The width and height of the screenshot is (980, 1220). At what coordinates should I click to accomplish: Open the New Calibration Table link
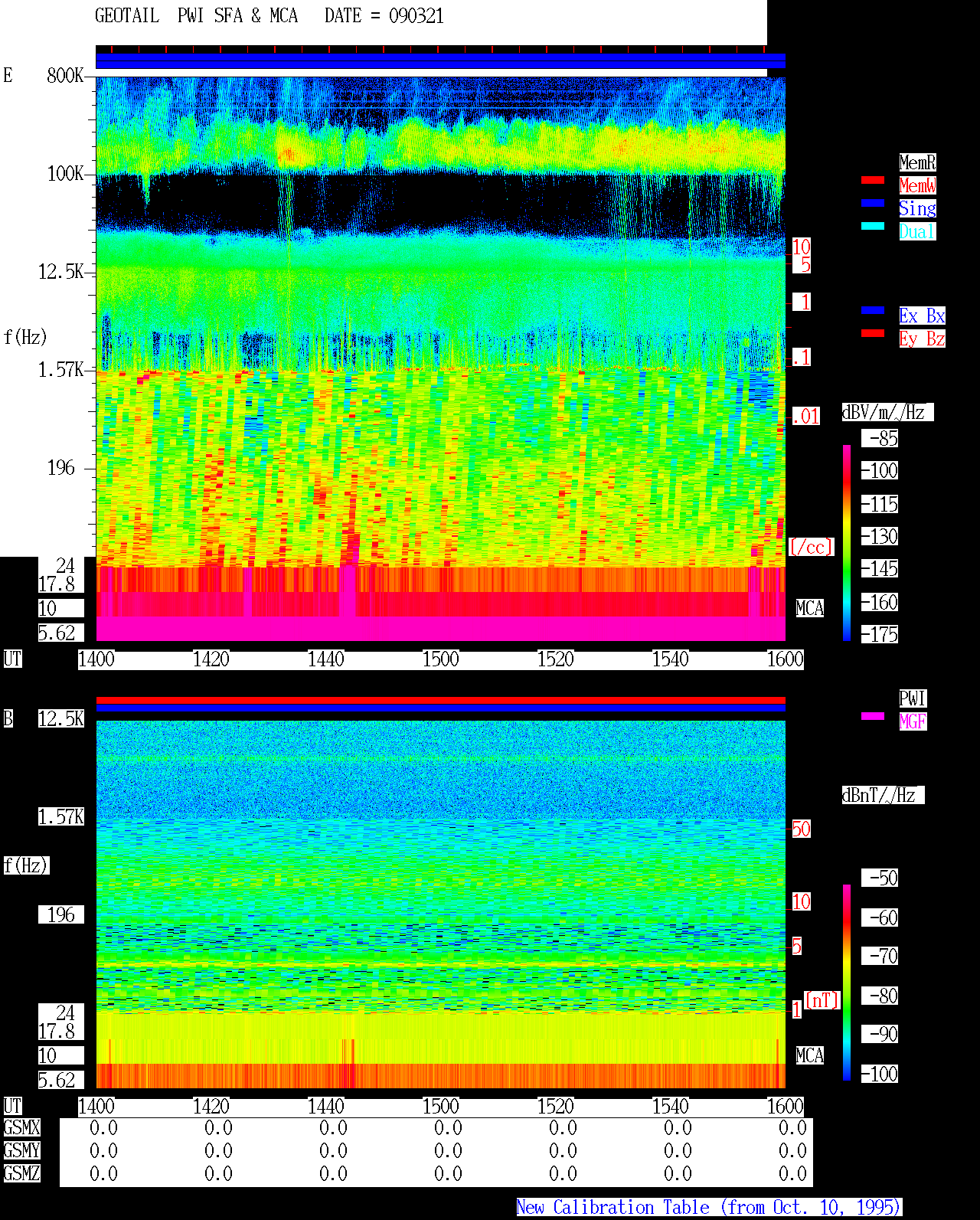[x=709, y=1207]
